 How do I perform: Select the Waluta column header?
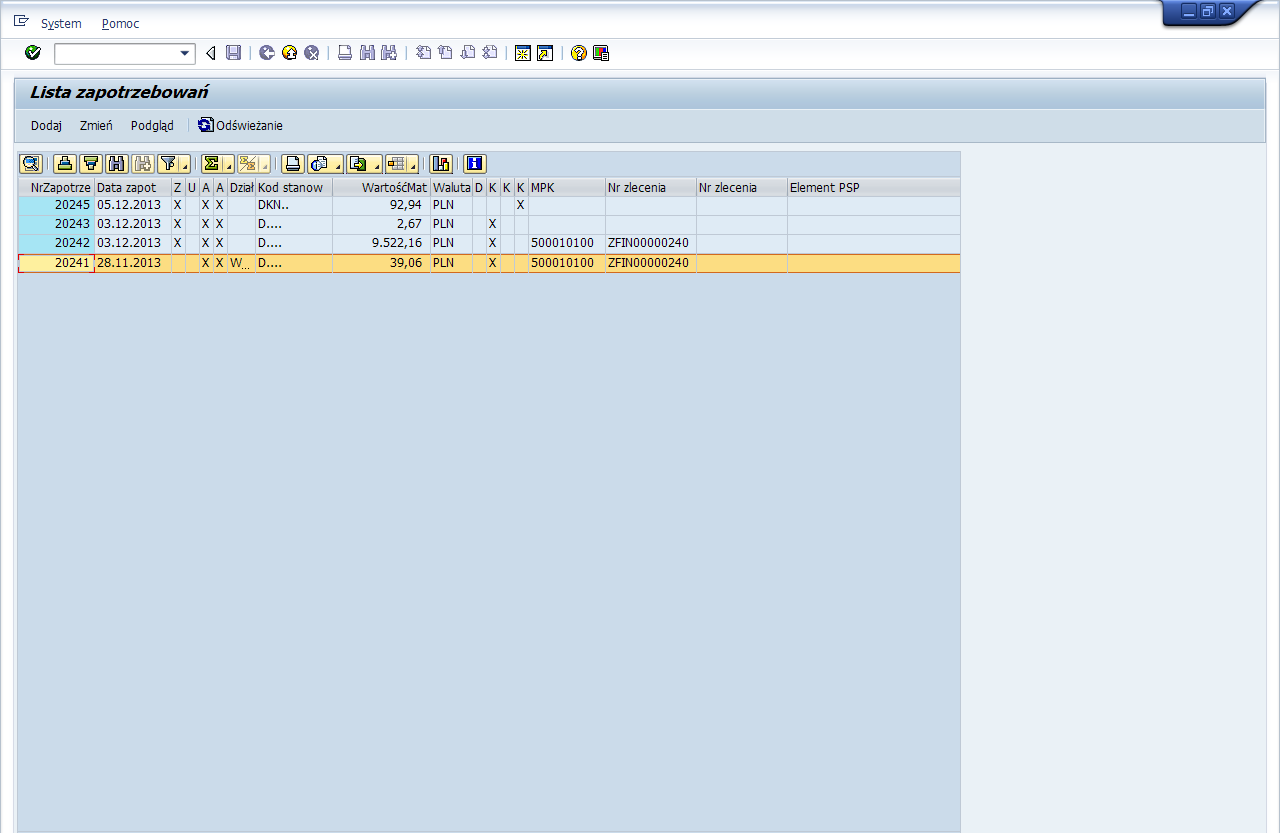click(451, 187)
